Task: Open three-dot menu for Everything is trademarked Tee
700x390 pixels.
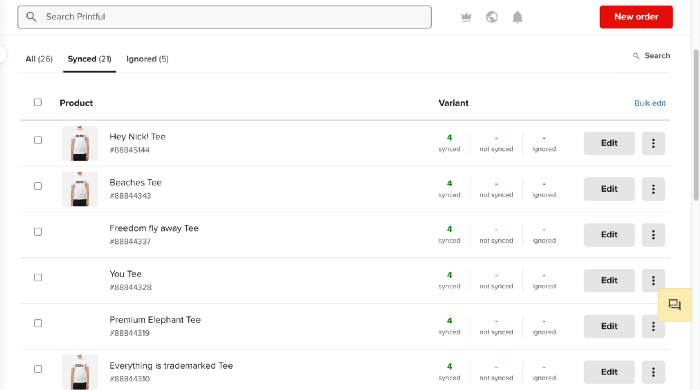Action: (x=653, y=372)
